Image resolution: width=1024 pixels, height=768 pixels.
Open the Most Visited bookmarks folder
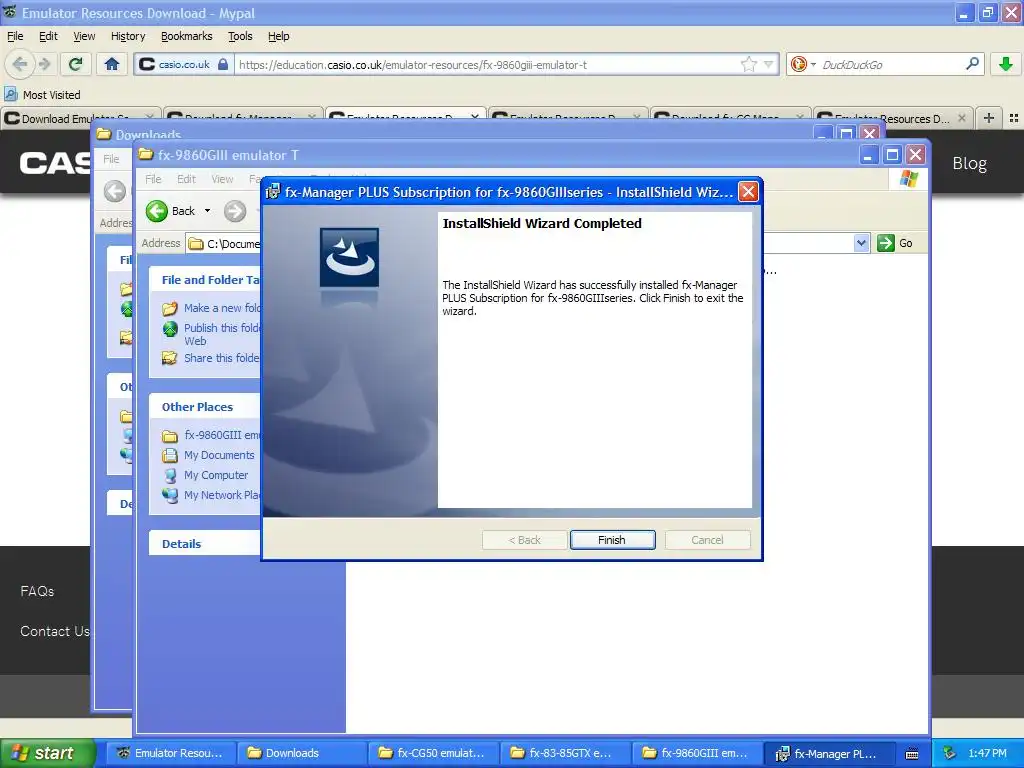point(42,95)
